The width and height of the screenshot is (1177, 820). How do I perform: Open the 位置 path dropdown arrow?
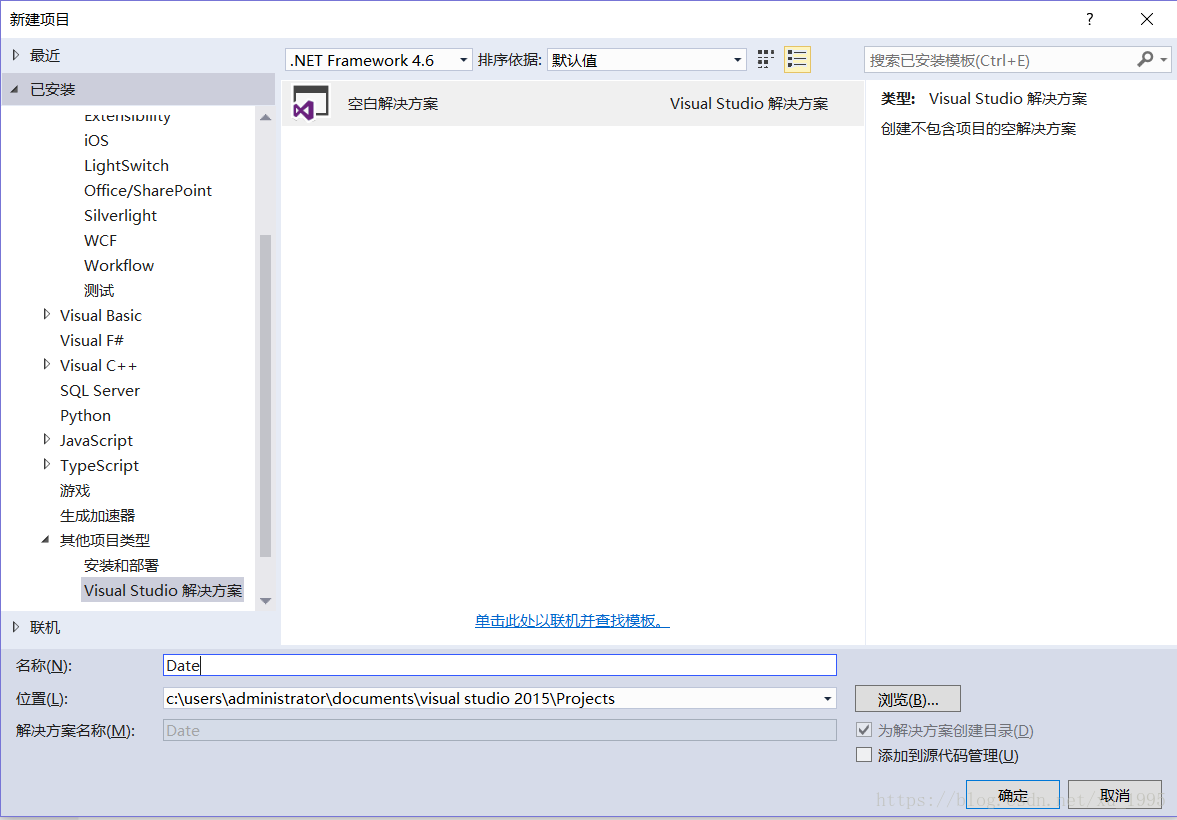(827, 698)
